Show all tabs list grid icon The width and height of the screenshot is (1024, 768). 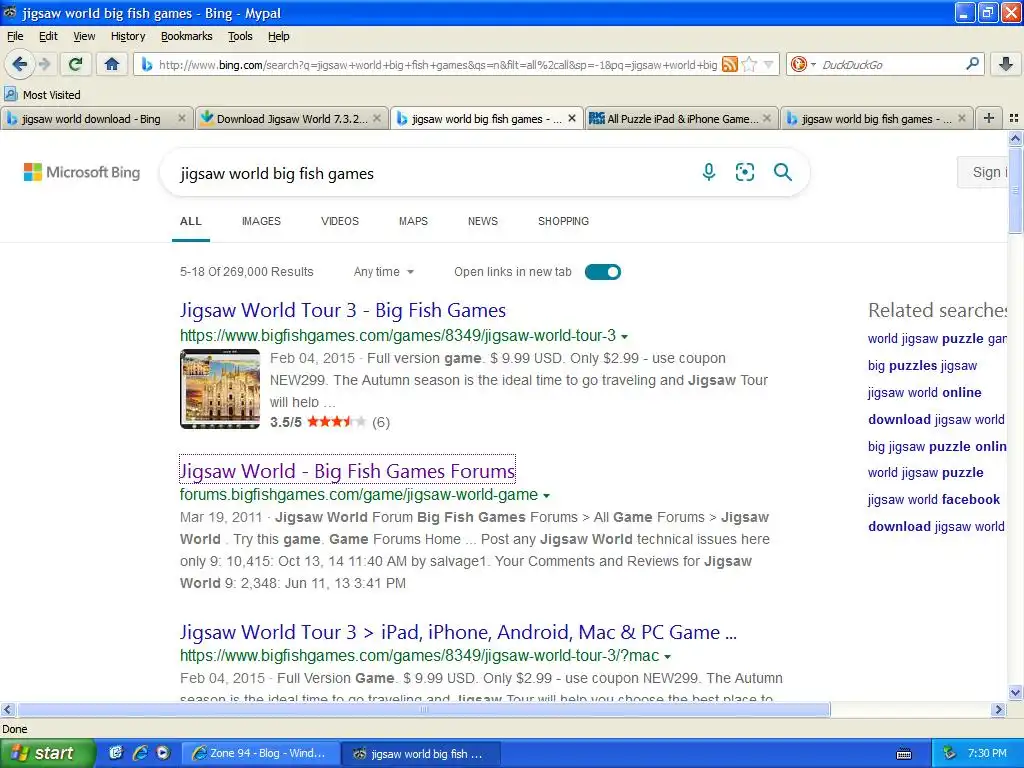[x=1014, y=118]
